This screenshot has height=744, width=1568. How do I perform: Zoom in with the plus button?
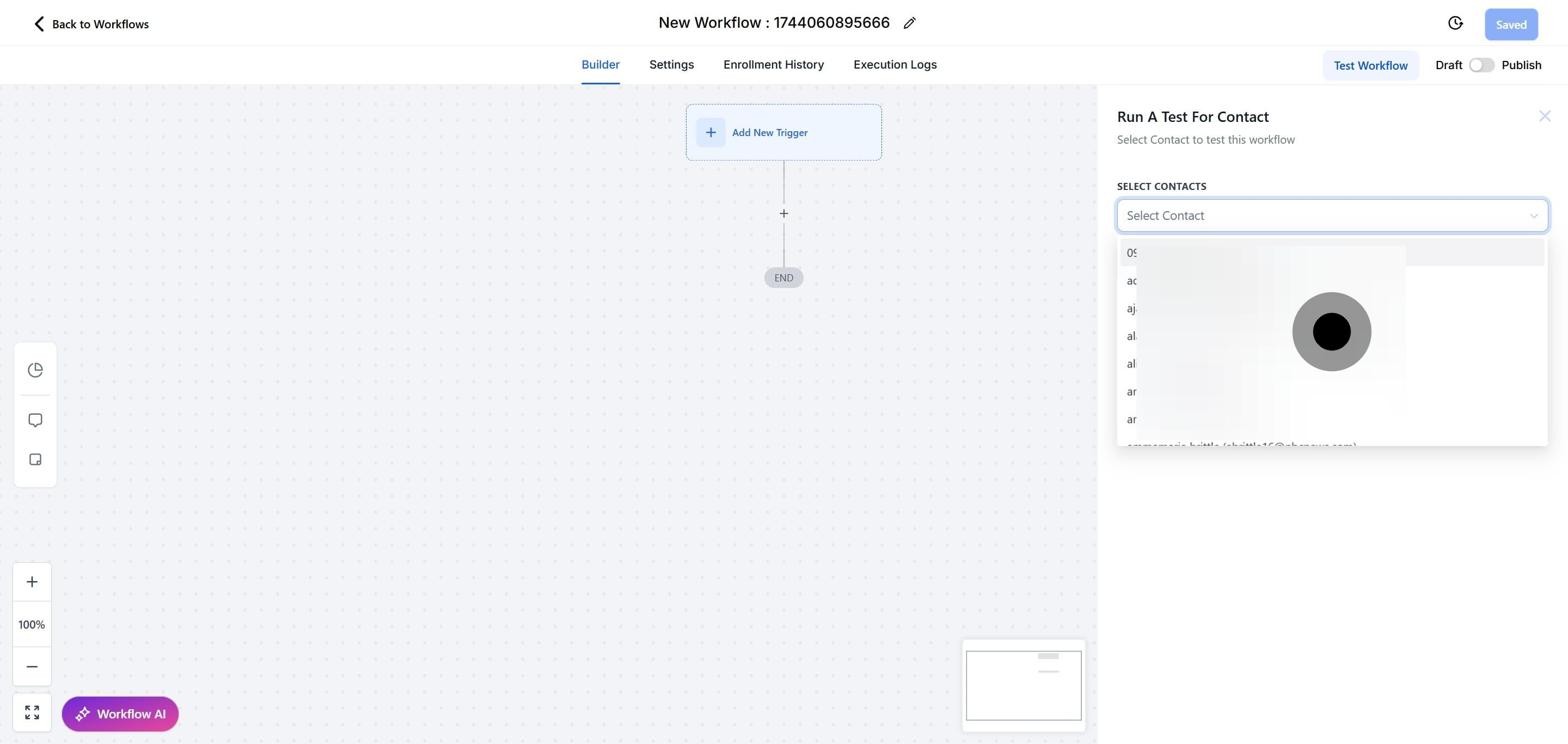[x=32, y=582]
